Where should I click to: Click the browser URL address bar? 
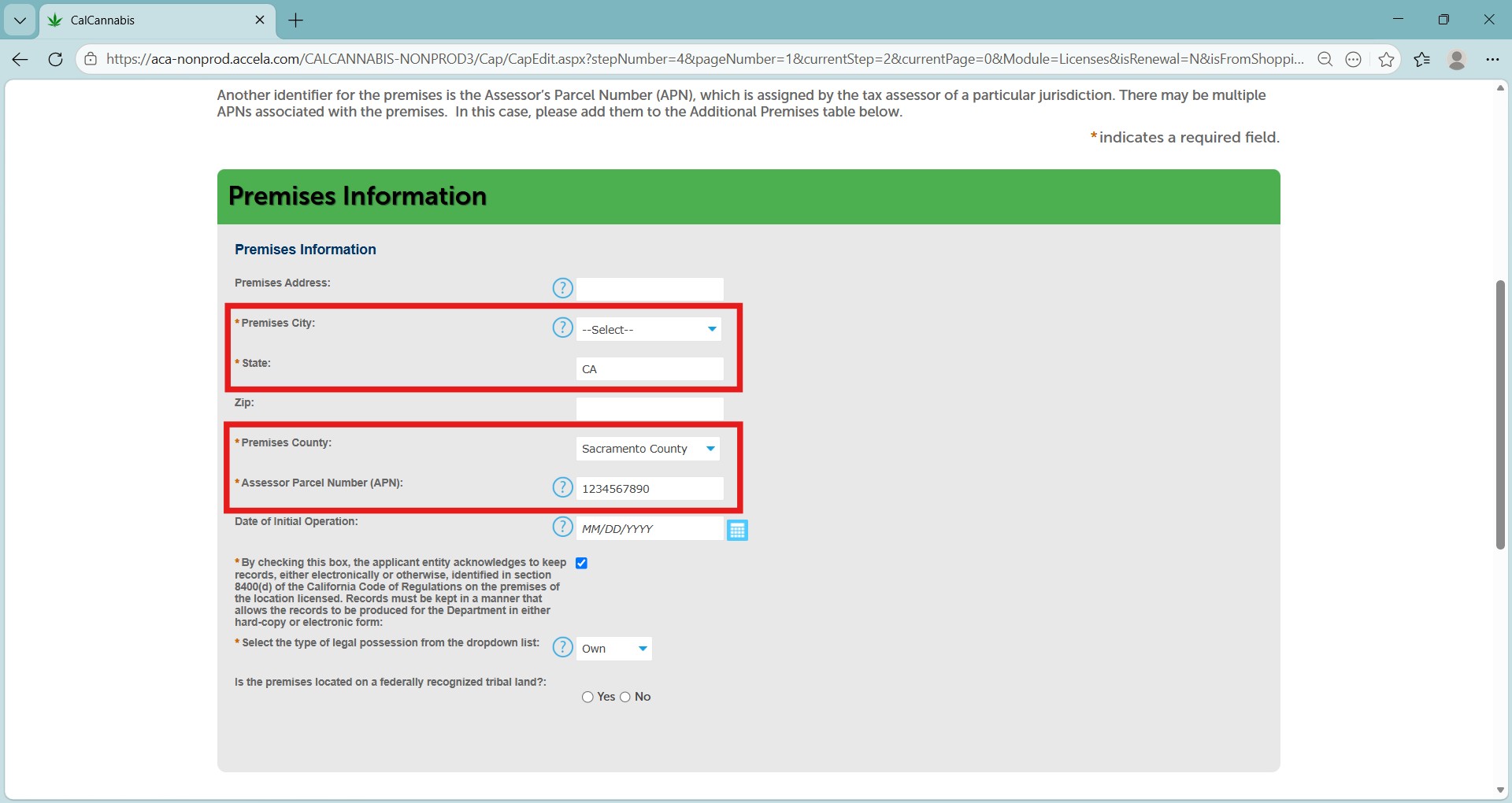(x=705, y=59)
